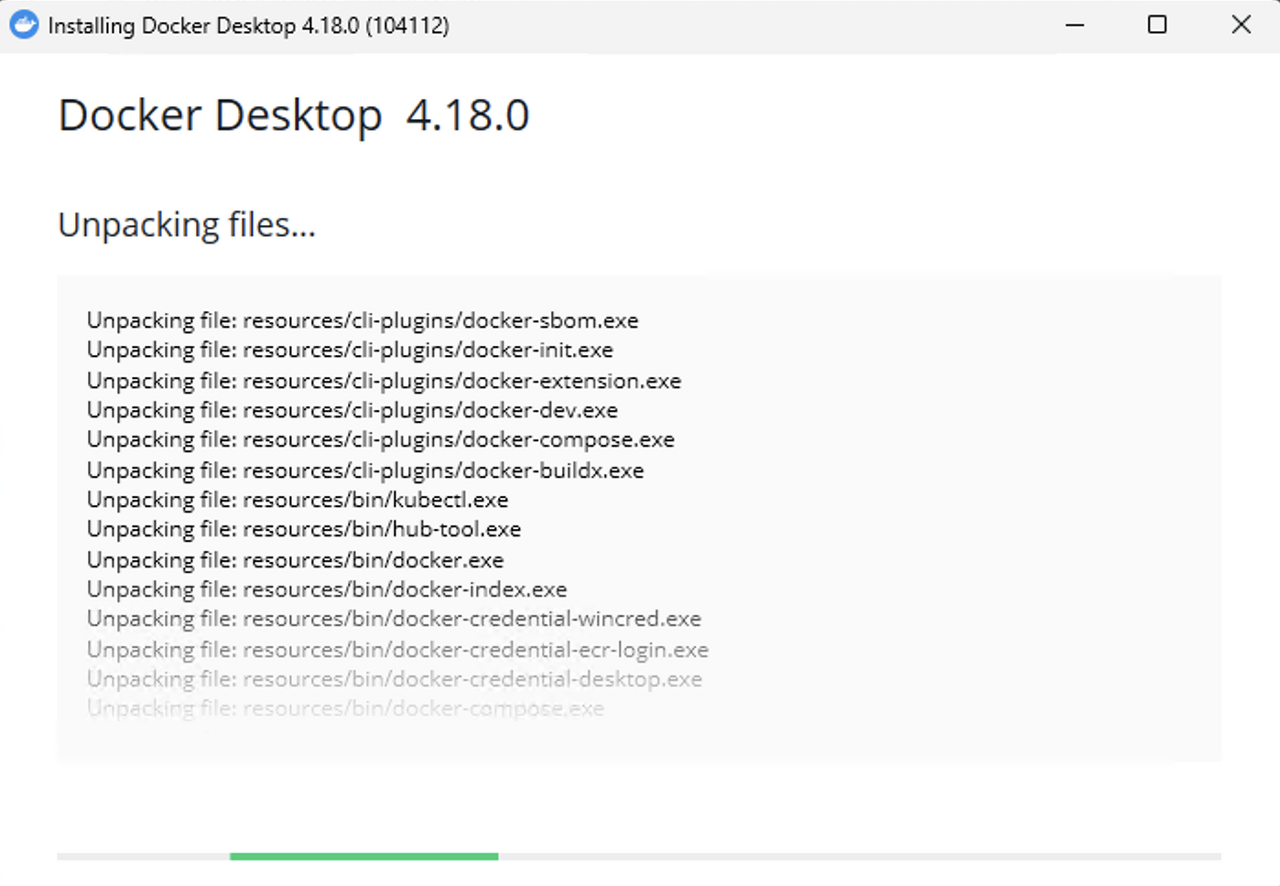The image size is (1280, 886).
Task: Select the faded bin/docker-compose.exe log line
Action: [346, 709]
